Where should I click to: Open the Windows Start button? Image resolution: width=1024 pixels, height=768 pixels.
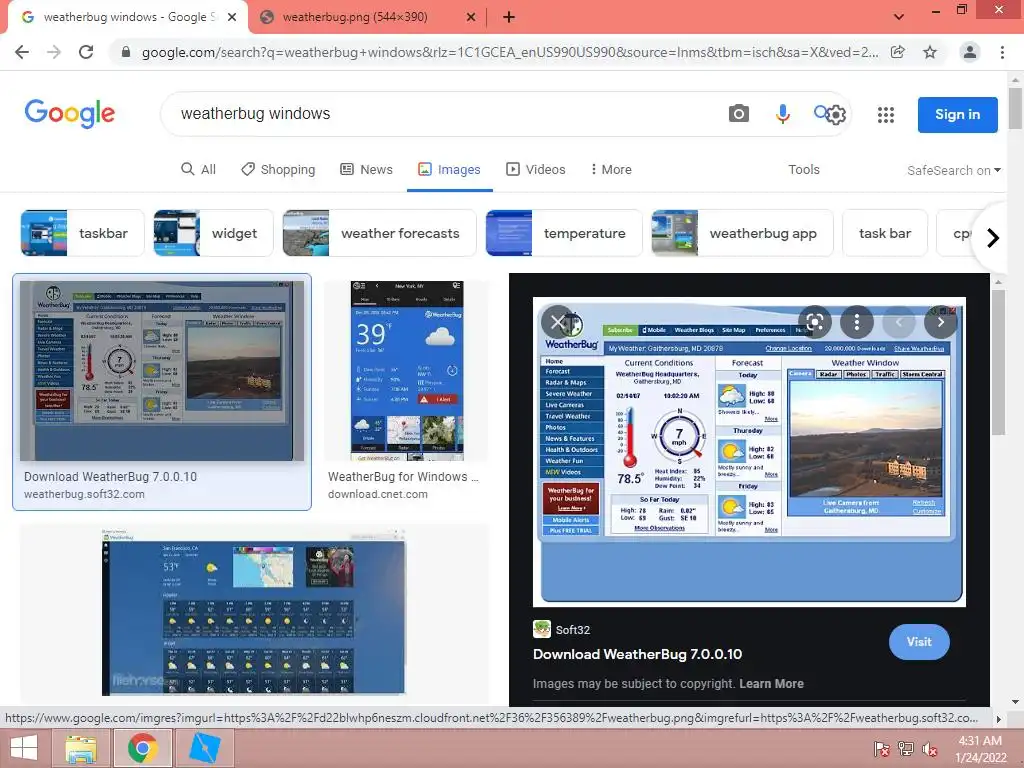point(24,748)
